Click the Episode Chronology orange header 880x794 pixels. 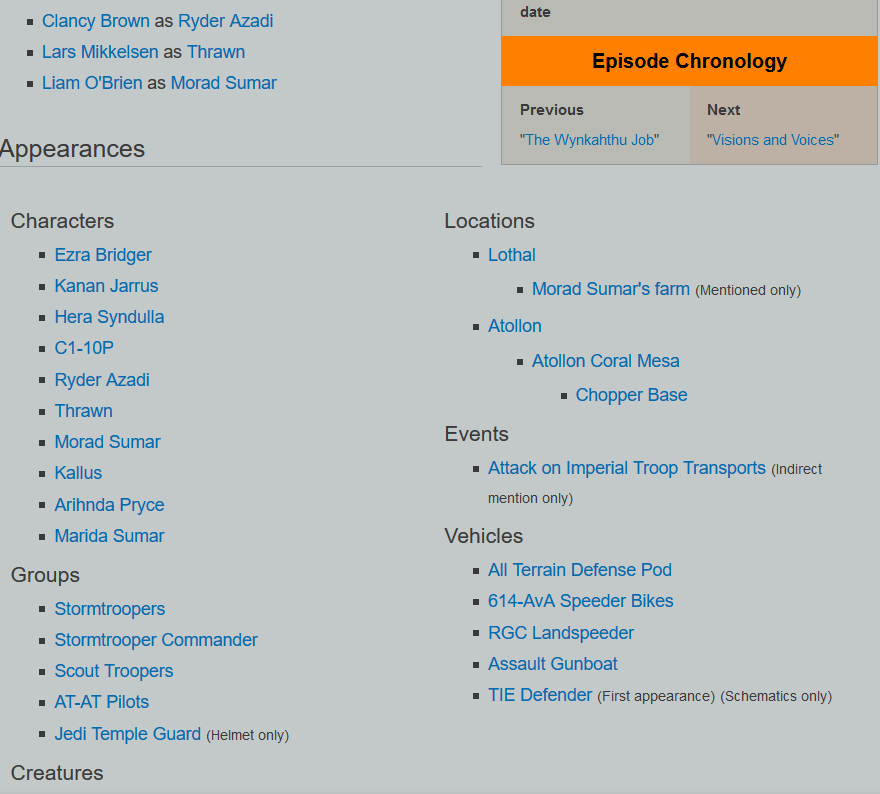(689, 61)
